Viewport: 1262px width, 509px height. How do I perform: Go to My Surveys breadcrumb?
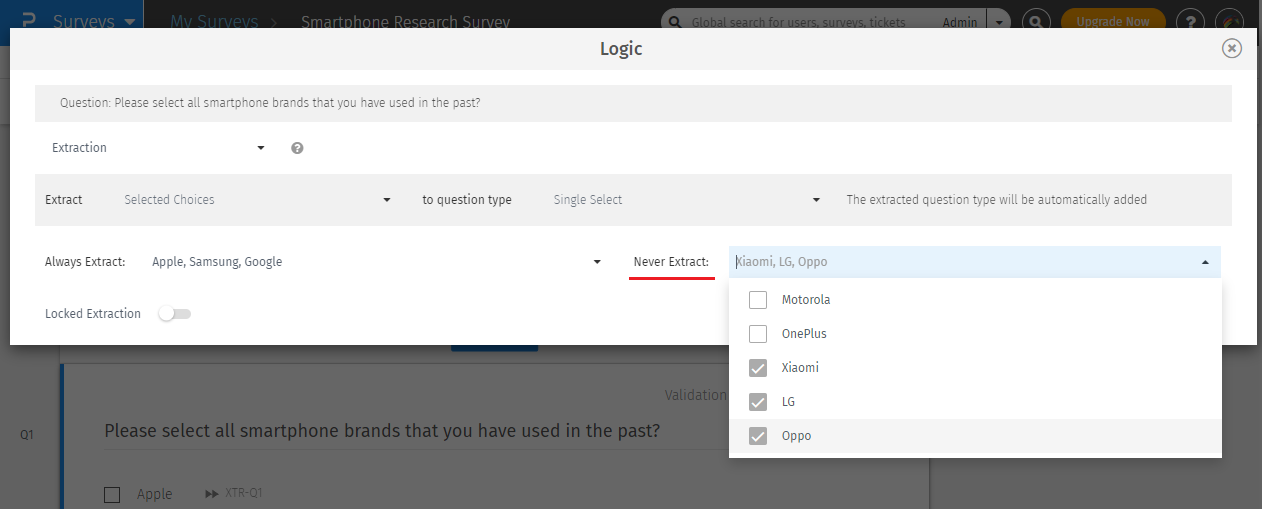[x=214, y=21]
